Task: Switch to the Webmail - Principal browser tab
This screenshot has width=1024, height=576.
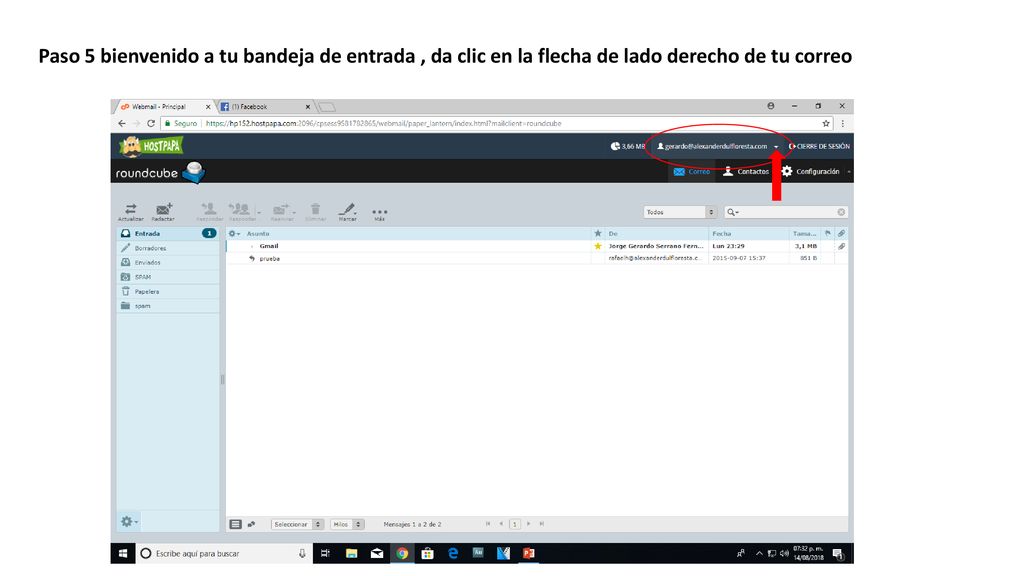Action: (x=164, y=106)
